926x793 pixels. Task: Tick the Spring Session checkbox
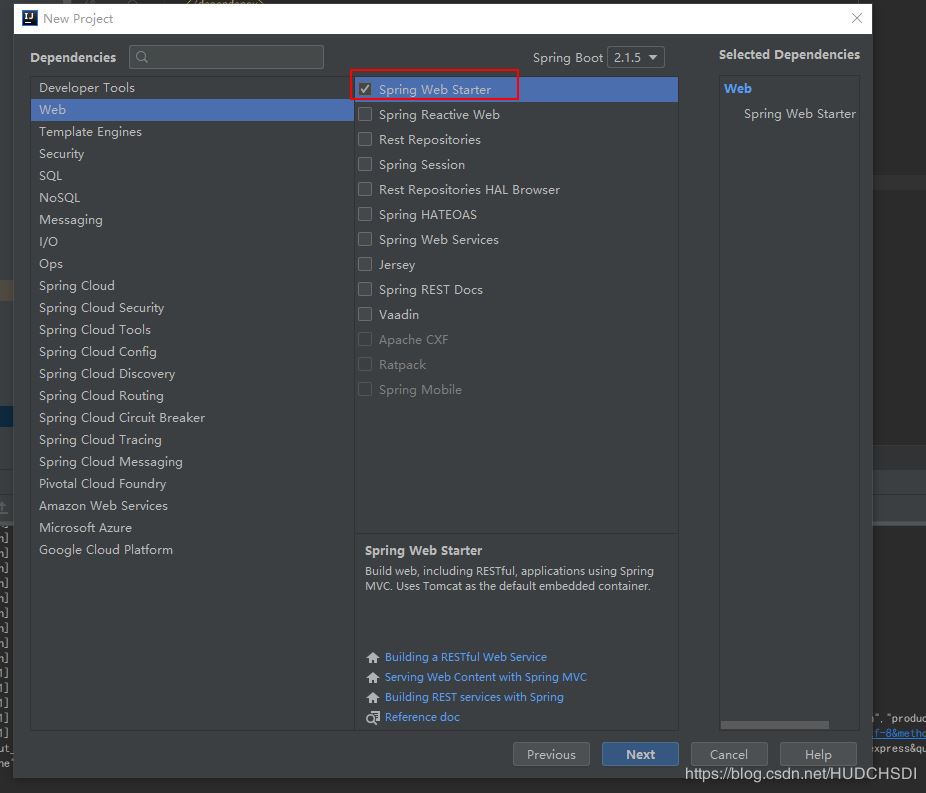click(365, 164)
